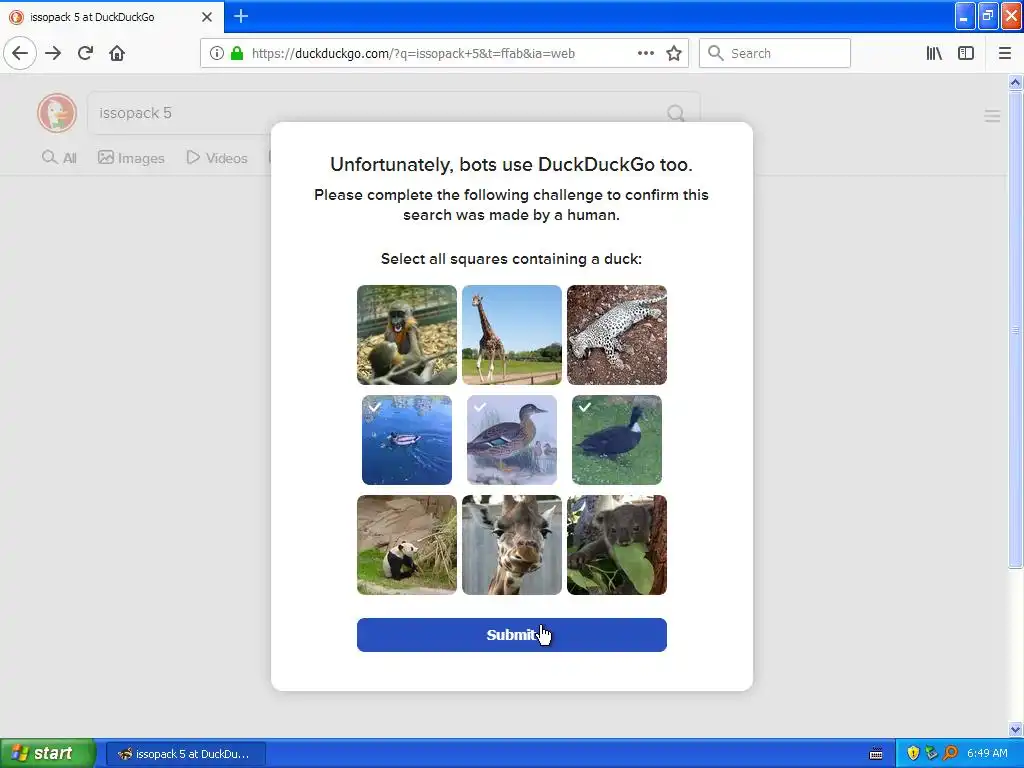The width and height of the screenshot is (1024, 768).
Task: Open the issopack 5 taskbar item
Action: (185, 754)
